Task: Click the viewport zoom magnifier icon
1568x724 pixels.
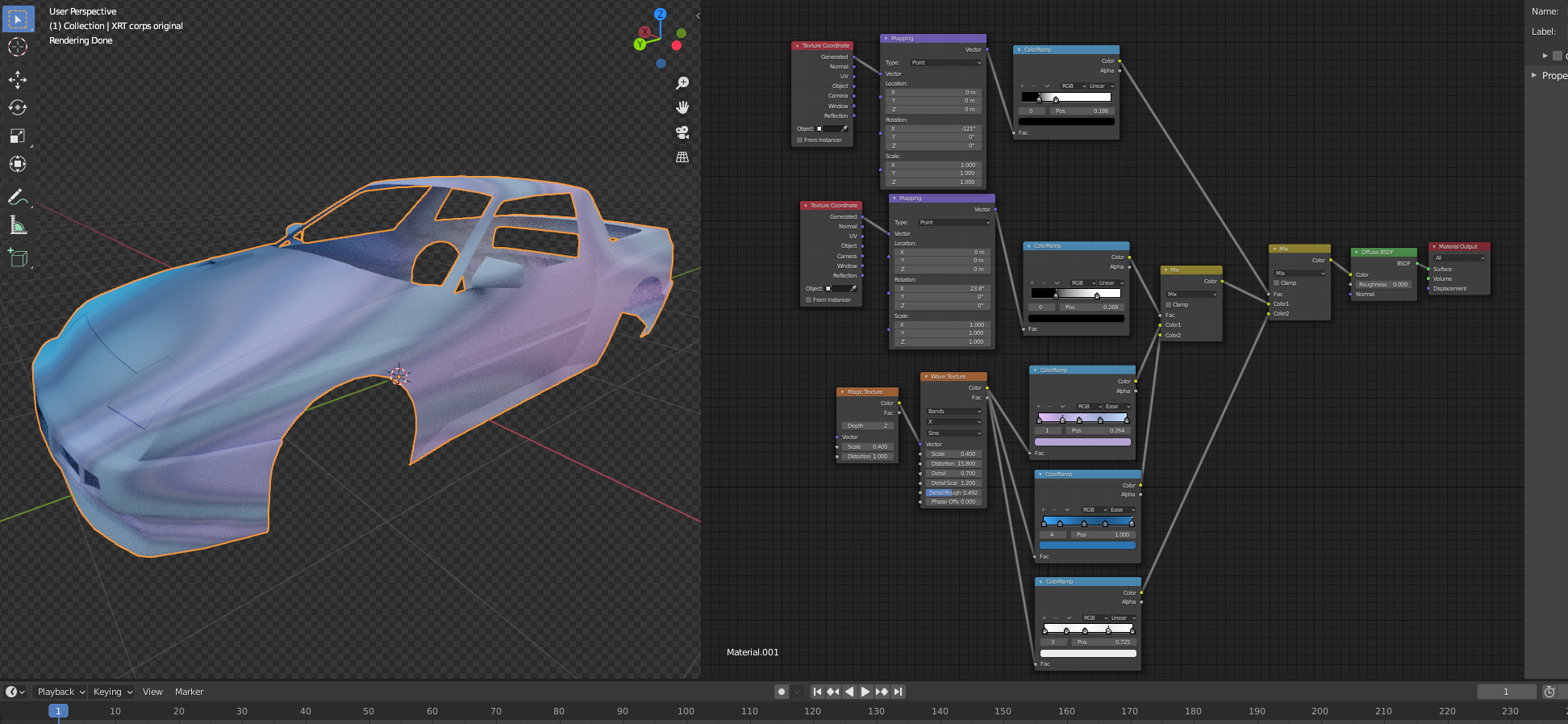Action: (x=682, y=83)
